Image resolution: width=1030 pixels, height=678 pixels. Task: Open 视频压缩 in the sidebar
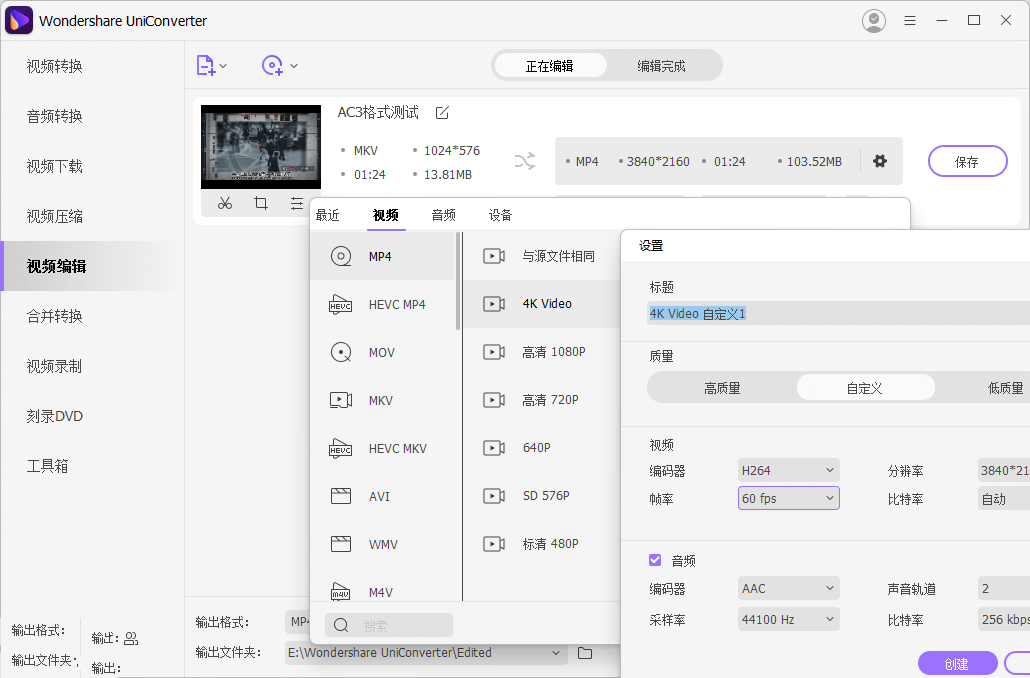coord(55,216)
